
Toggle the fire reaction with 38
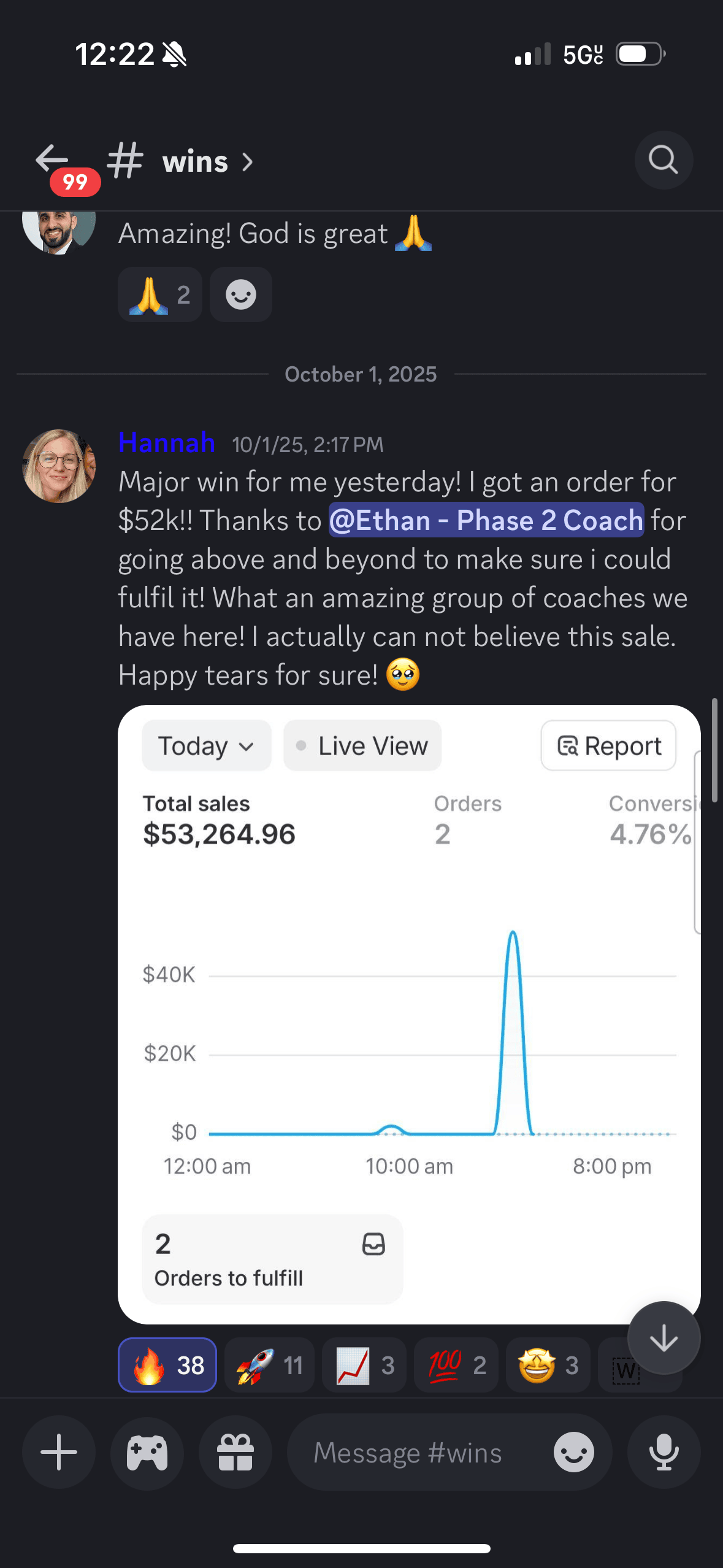click(x=167, y=1365)
